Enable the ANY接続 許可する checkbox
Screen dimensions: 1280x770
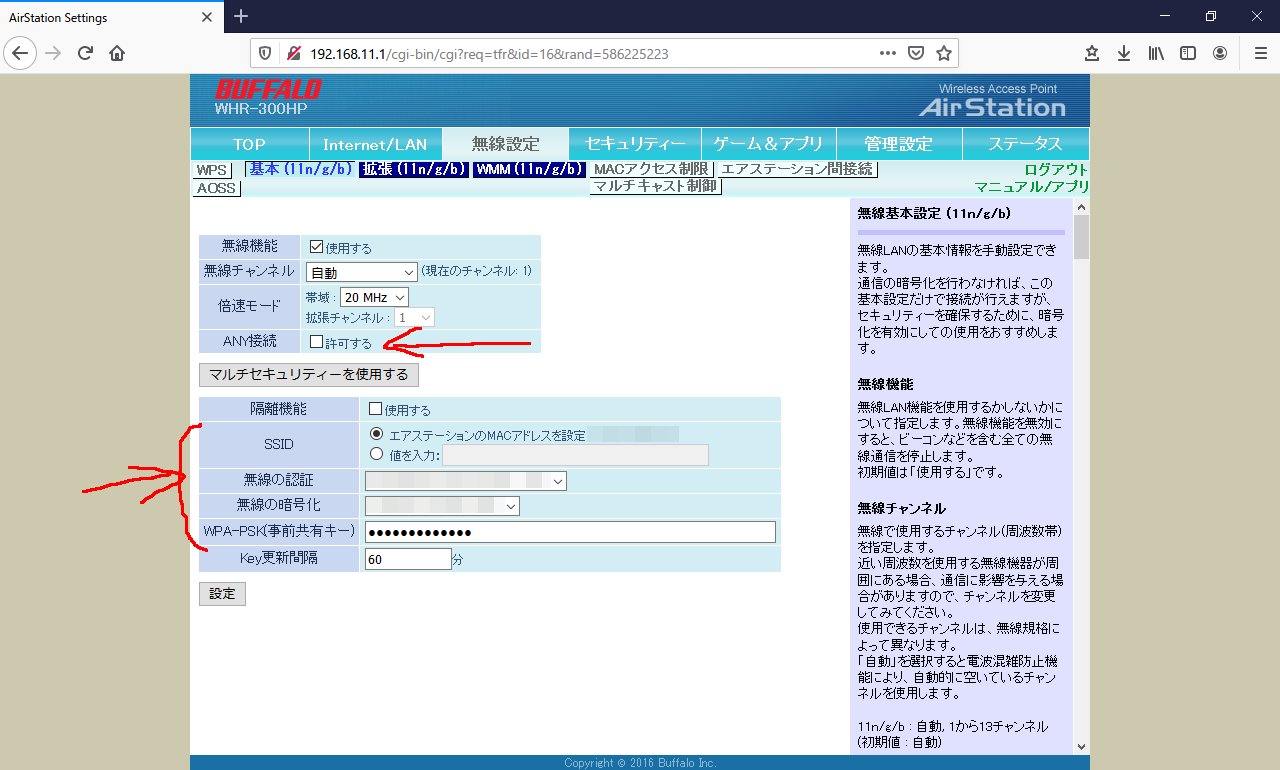(x=316, y=342)
